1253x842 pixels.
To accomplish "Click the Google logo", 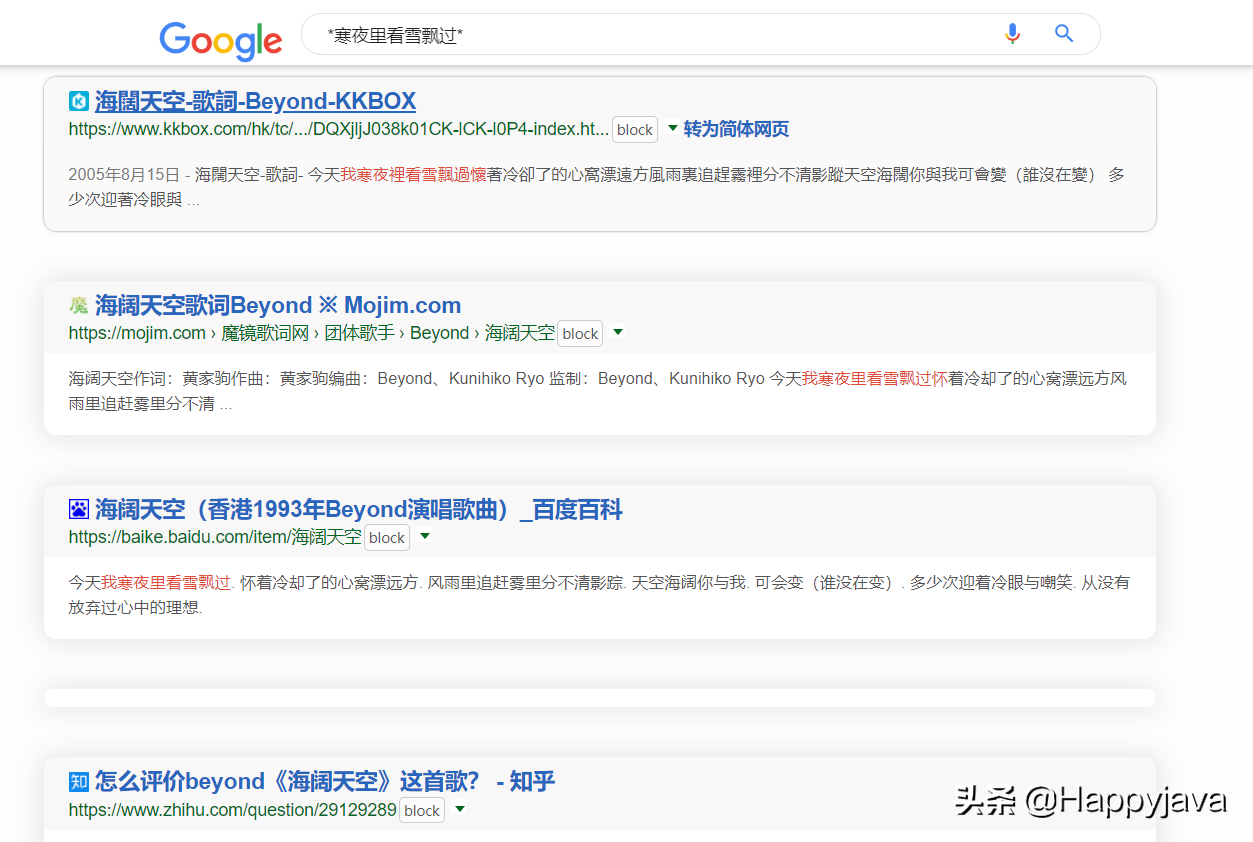I will (x=221, y=39).
